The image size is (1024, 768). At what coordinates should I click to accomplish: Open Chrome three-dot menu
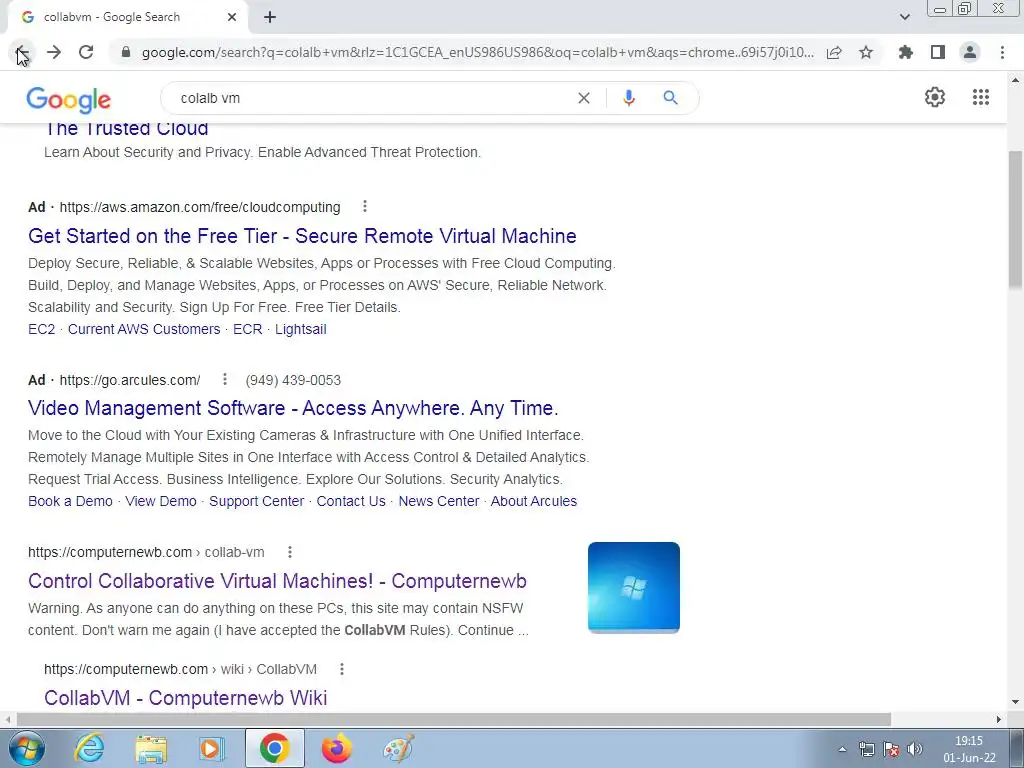pos(1002,52)
